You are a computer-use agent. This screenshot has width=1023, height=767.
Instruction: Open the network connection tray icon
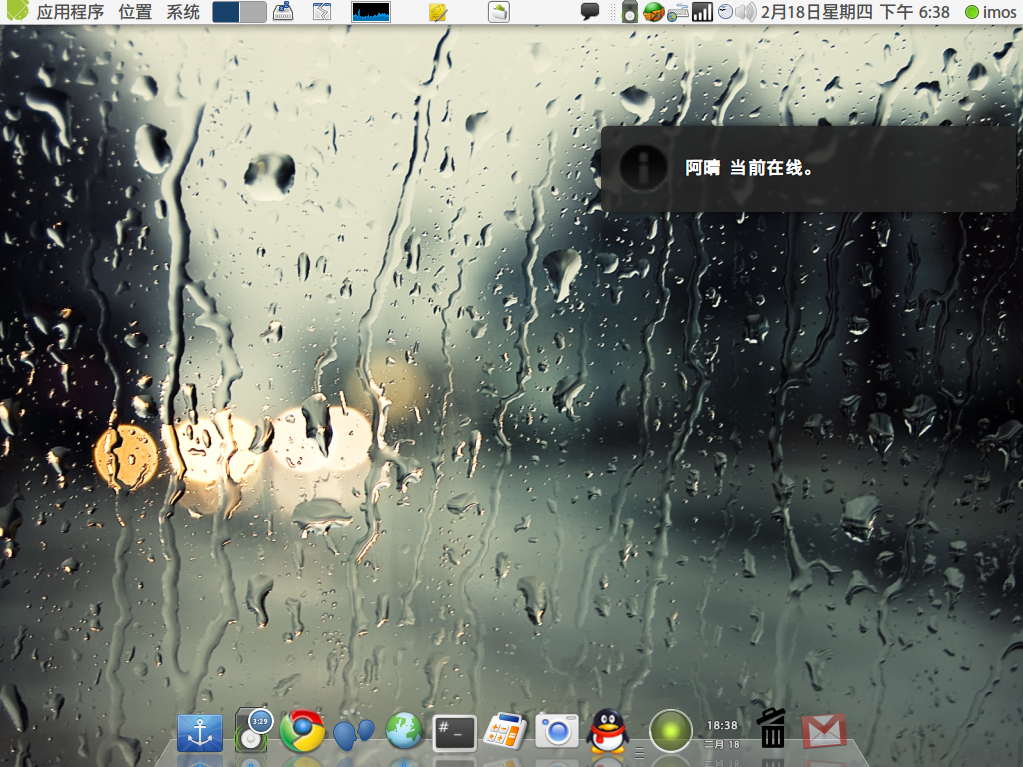pos(679,12)
